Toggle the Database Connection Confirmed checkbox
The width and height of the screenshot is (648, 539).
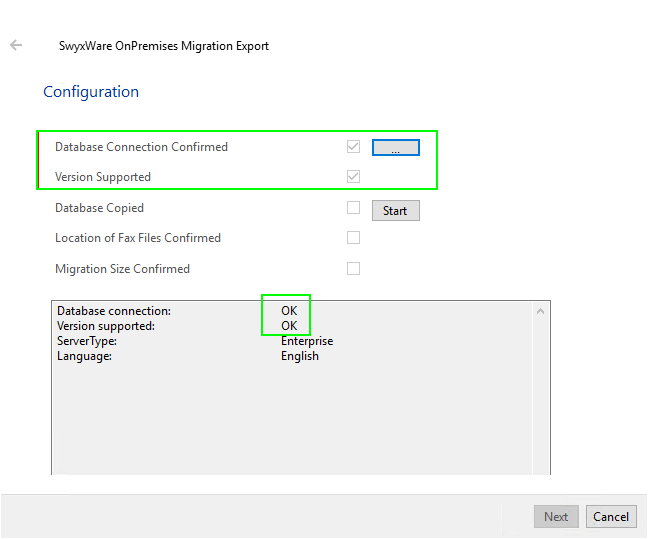click(353, 147)
